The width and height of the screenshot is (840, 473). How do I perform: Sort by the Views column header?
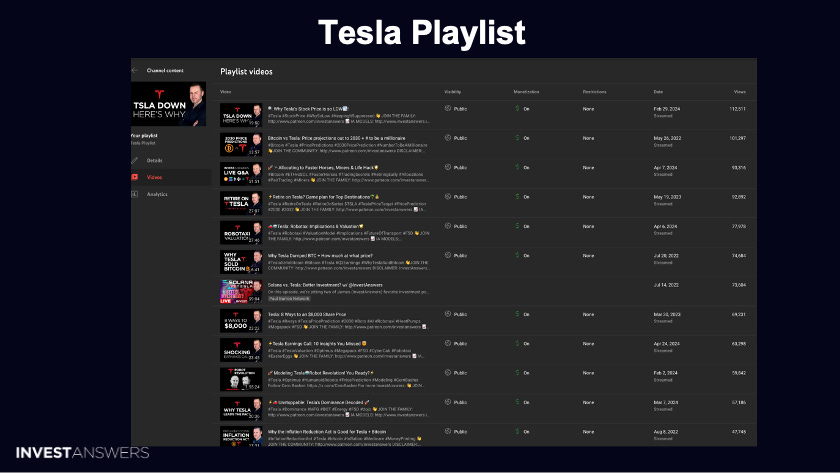pyautogui.click(x=740, y=92)
